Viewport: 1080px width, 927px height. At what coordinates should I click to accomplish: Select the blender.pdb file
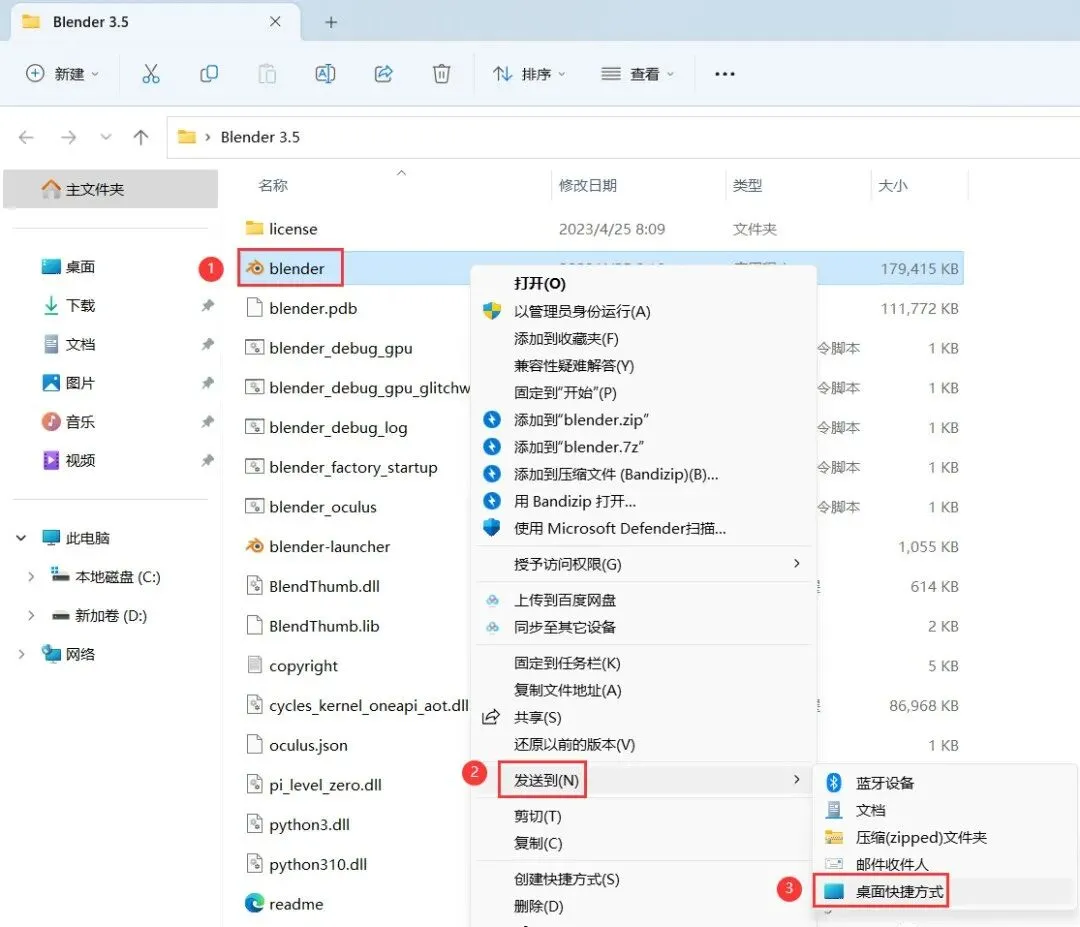click(x=302, y=308)
